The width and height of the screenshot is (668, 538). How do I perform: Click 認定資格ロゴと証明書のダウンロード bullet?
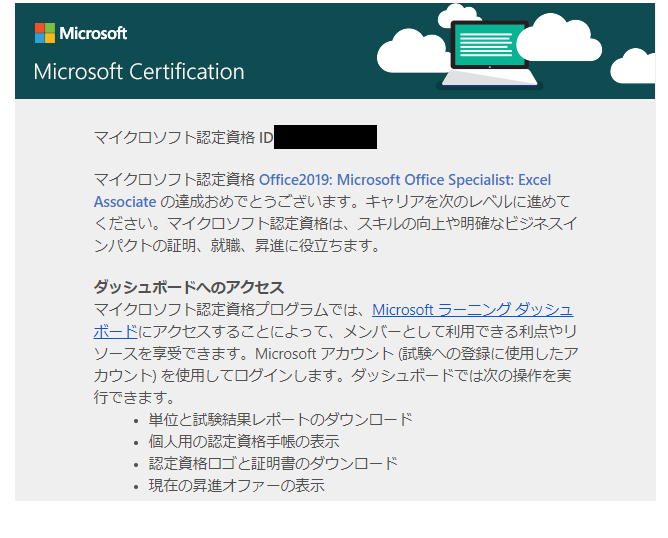click(x=273, y=463)
